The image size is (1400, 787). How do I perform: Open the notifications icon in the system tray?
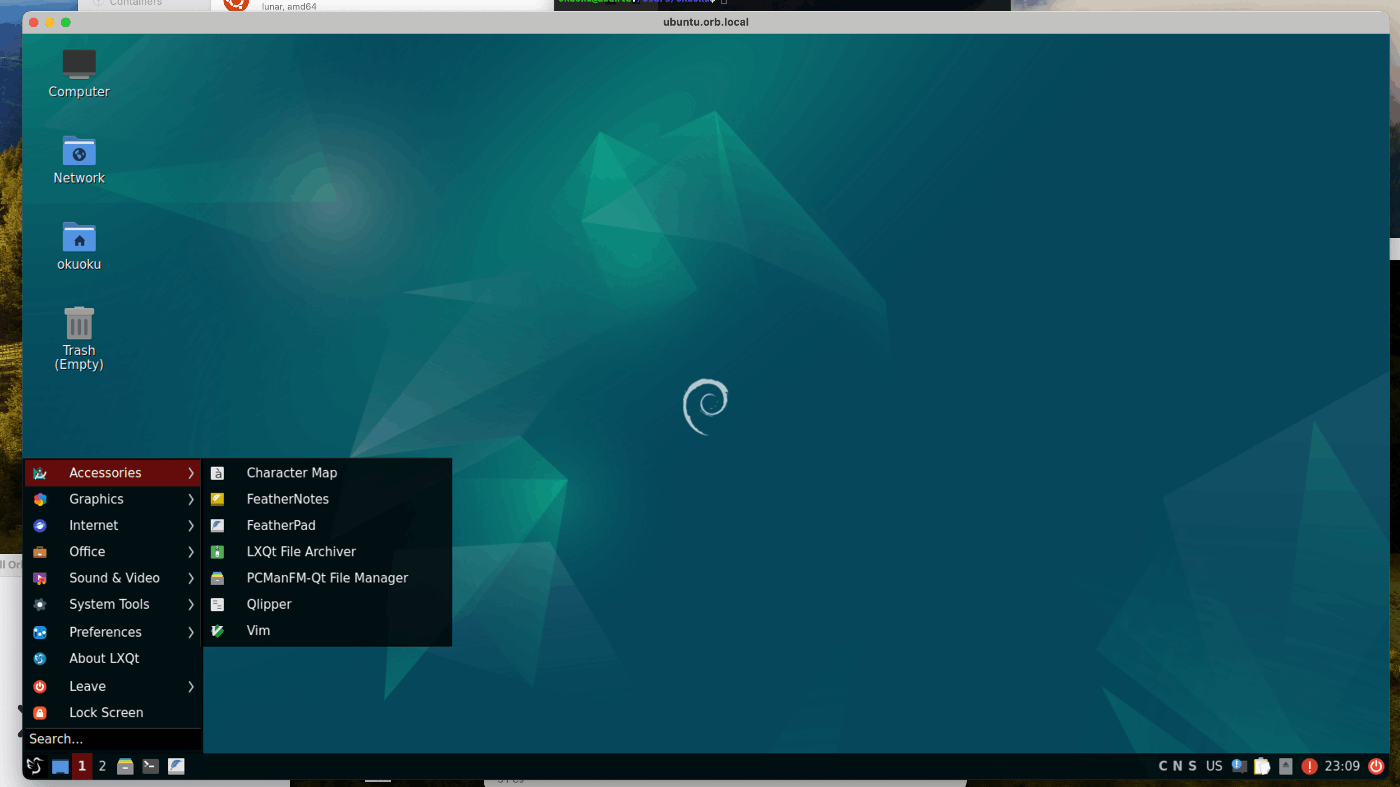click(1239, 766)
